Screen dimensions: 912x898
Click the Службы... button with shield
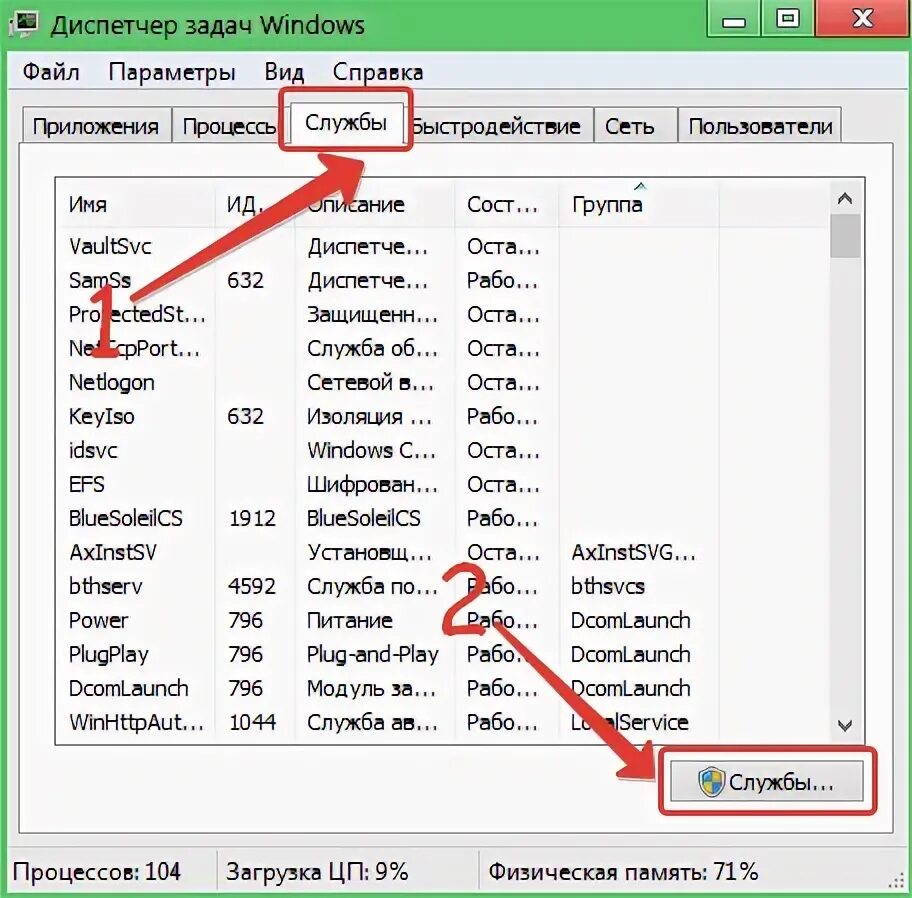[767, 782]
